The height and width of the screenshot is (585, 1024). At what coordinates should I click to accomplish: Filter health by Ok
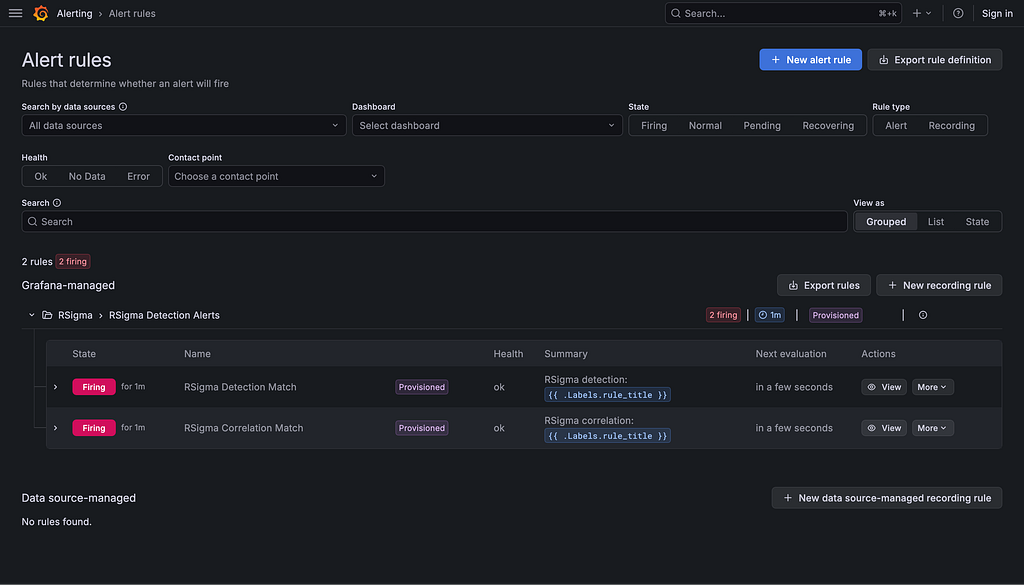[x=40, y=176]
